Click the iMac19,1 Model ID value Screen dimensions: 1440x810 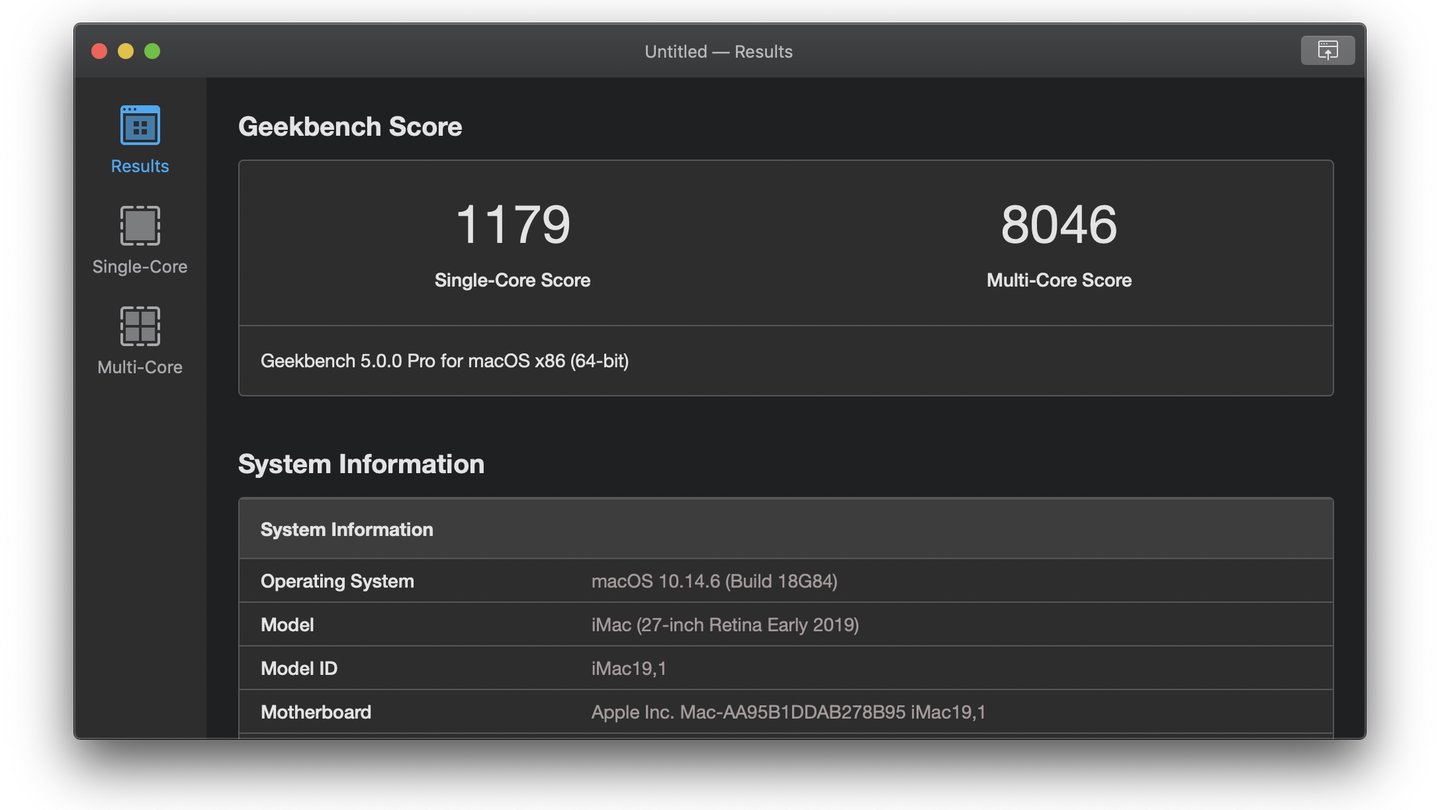tap(629, 668)
